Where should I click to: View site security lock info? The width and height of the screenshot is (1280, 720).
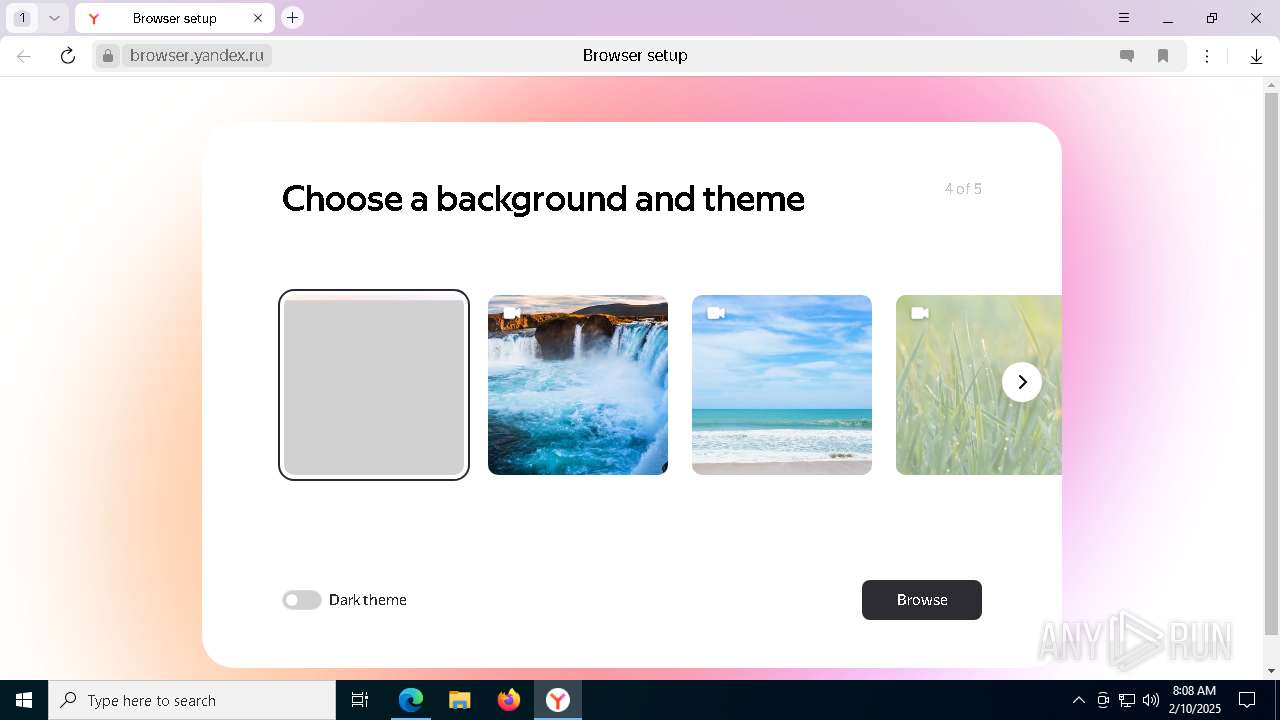pos(108,56)
